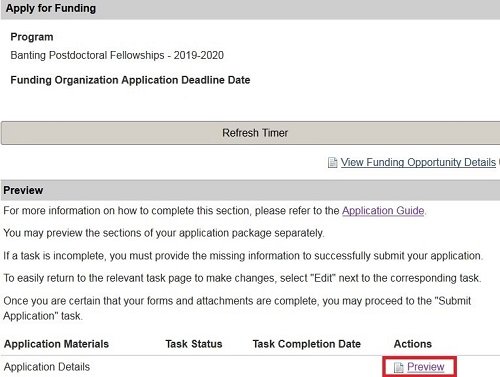Image resolution: width=500 pixels, height=377 pixels.
Task: Select the Application Details row label
Action: (47, 367)
